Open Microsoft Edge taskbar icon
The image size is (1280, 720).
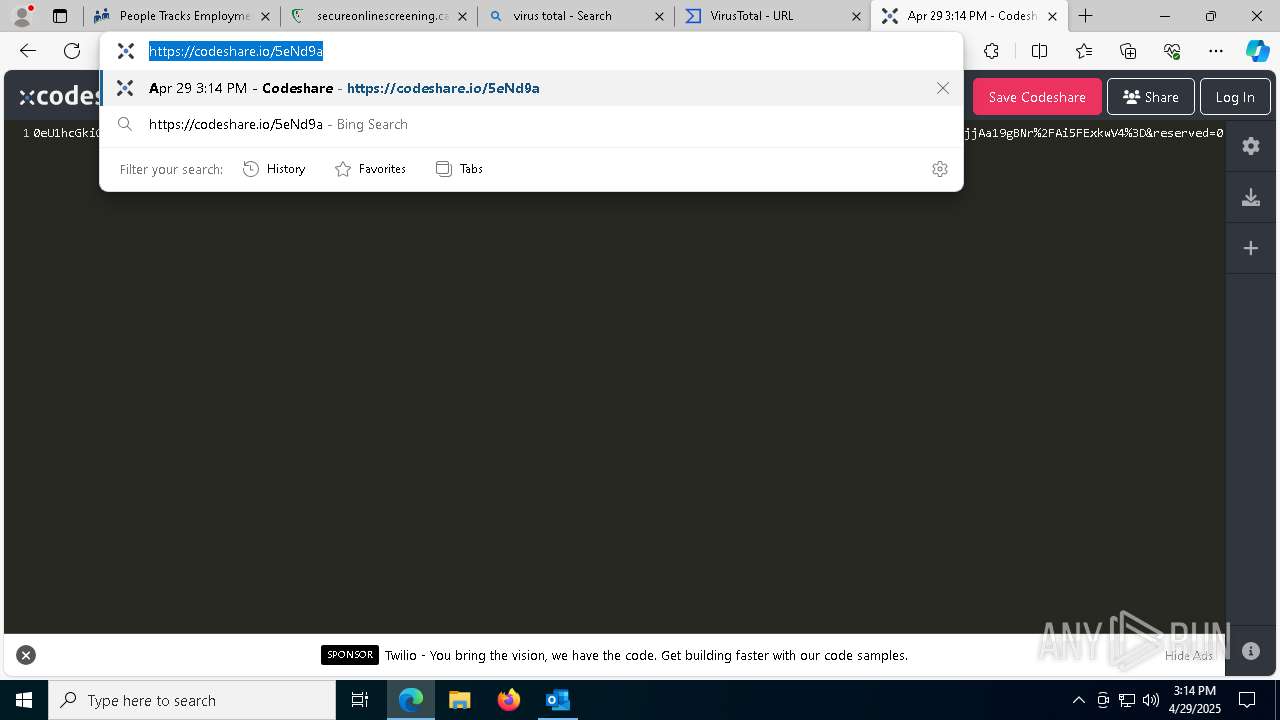coord(411,700)
